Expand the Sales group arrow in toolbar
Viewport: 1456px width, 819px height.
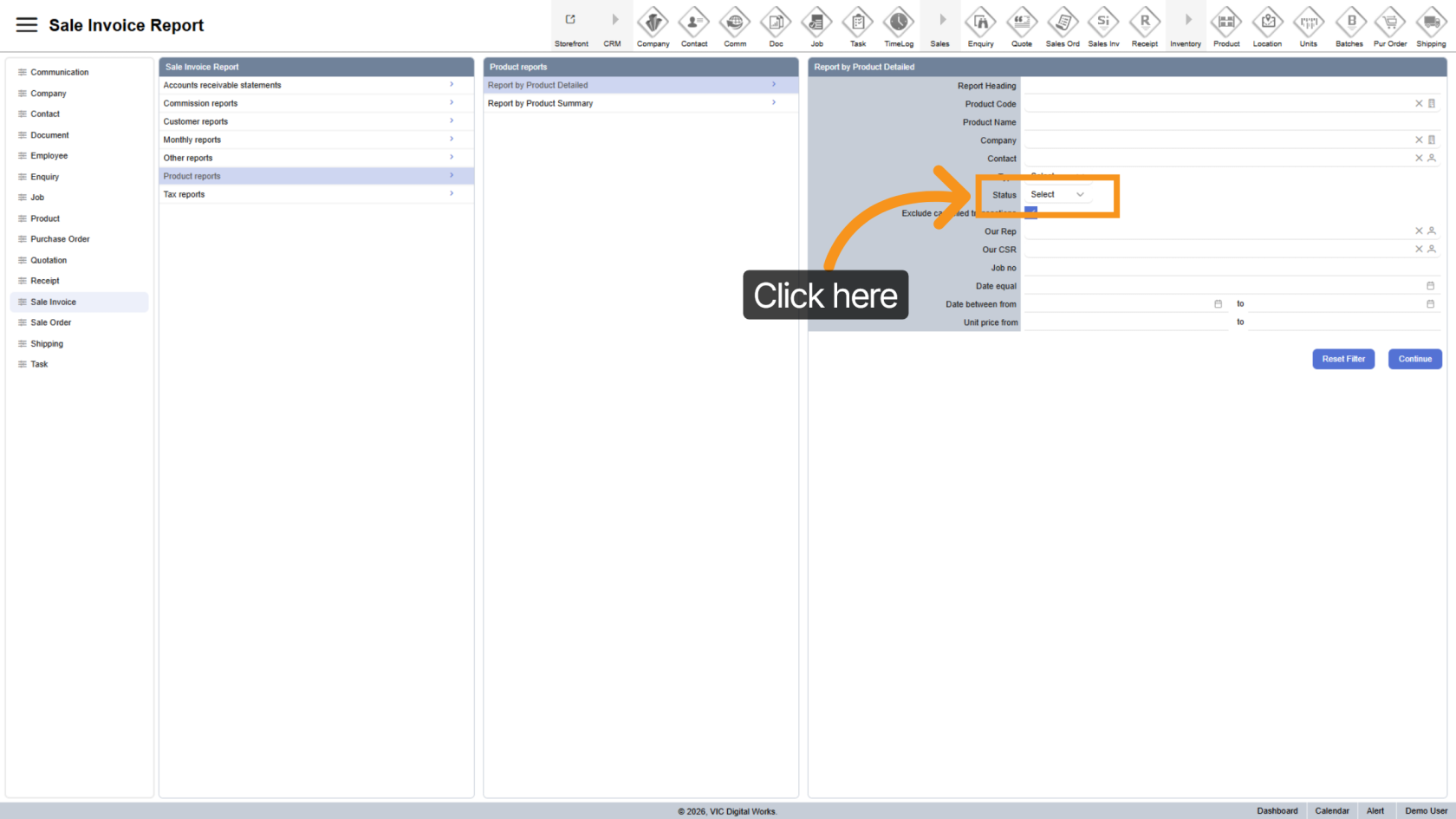point(942,20)
